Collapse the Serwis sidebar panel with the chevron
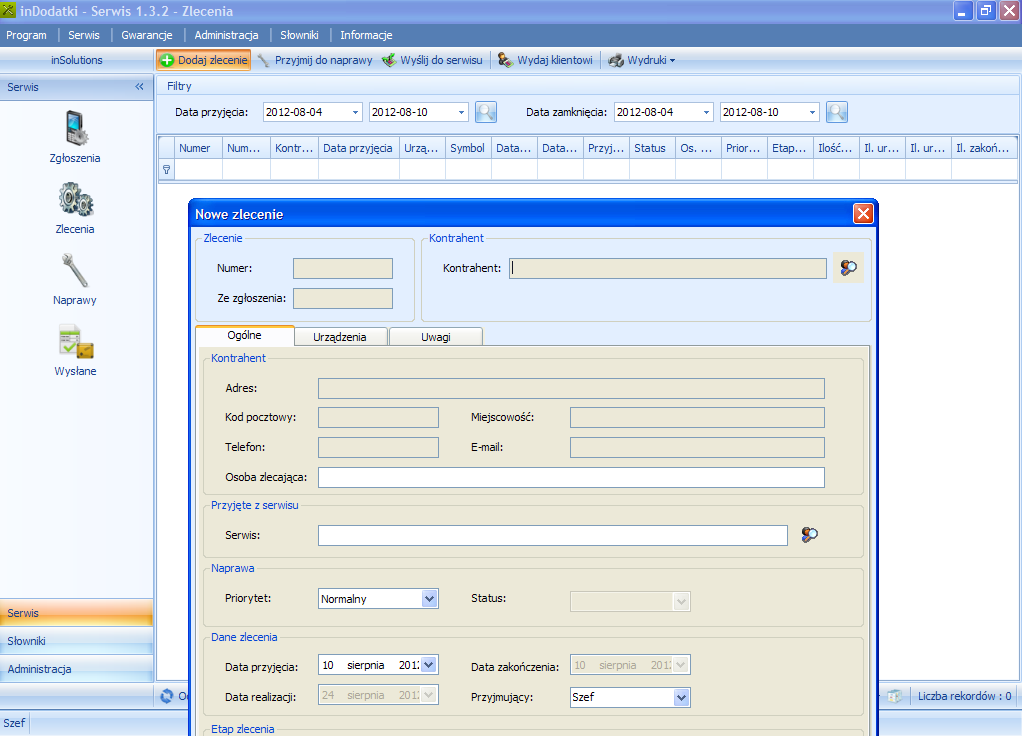This screenshot has height=736, width=1022. point(139,87)
